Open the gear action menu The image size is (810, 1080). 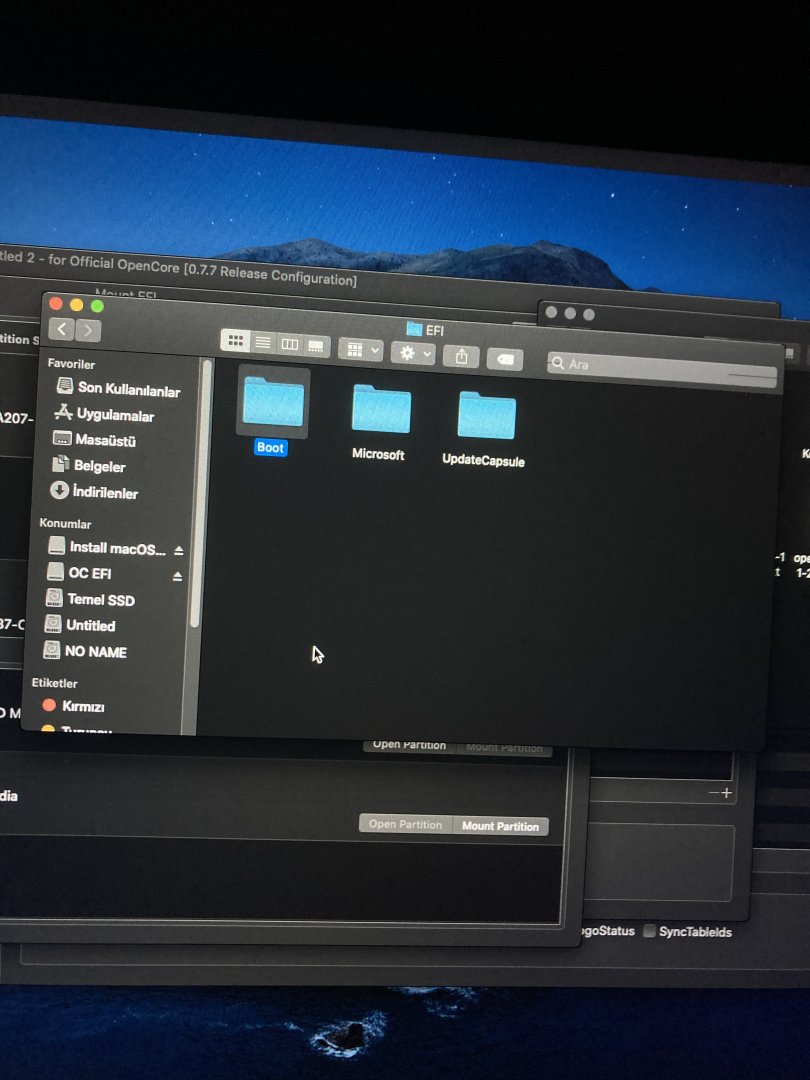[x=413, y=353]
